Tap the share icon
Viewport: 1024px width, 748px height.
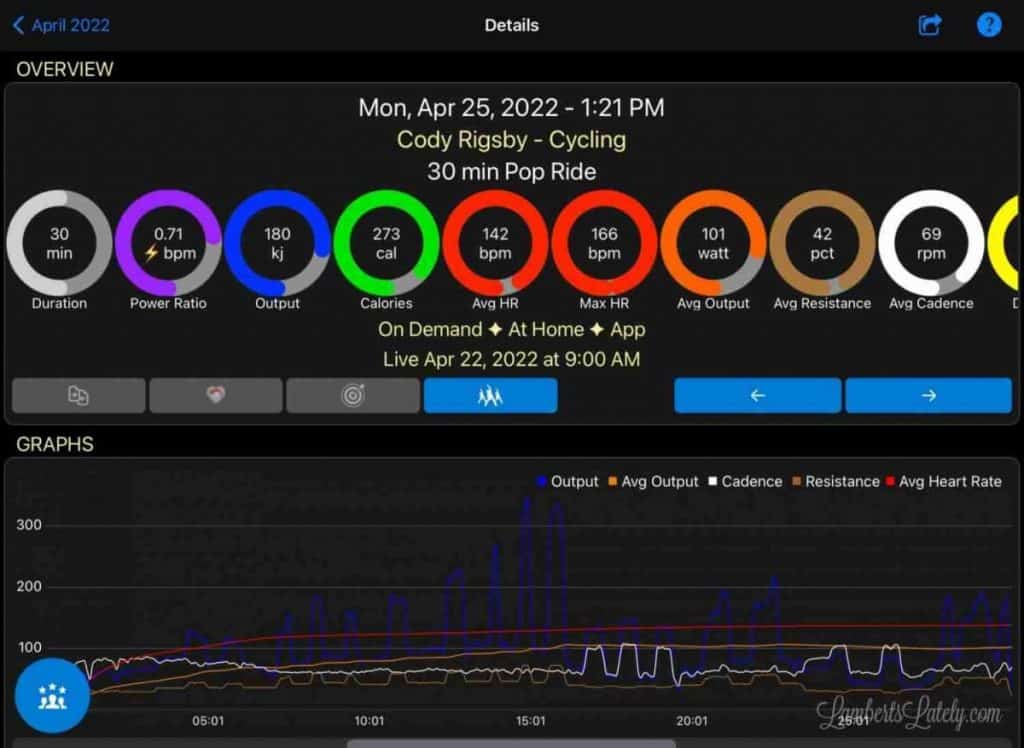point(930,25)
